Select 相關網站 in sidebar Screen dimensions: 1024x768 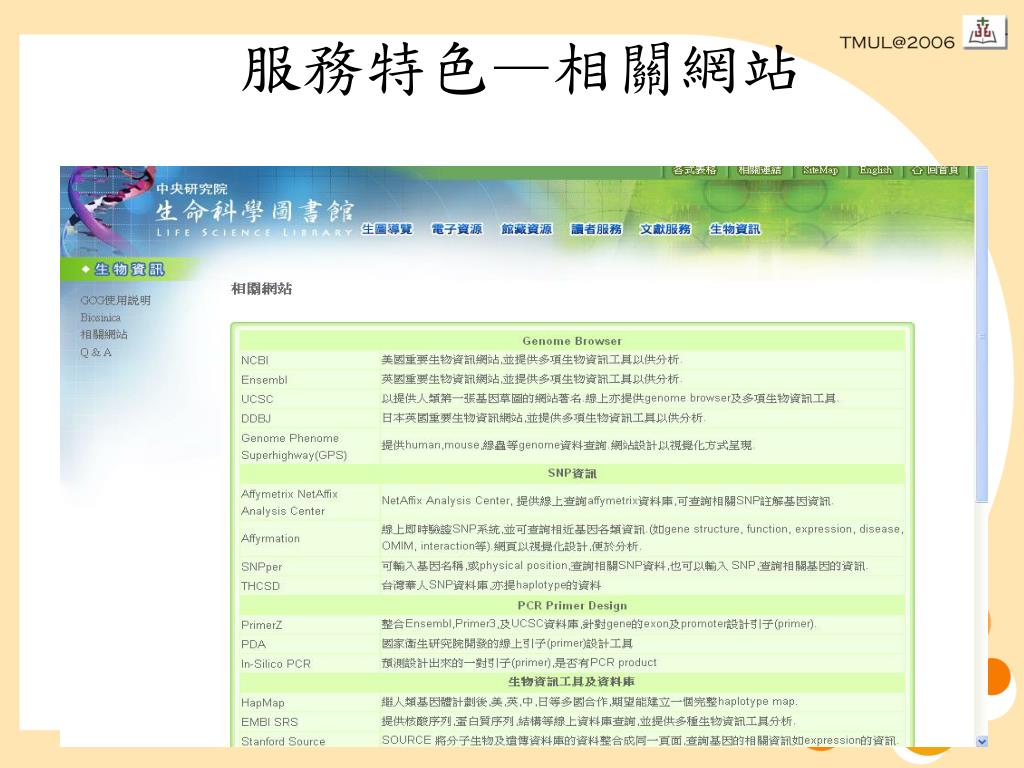click(104, 334)
